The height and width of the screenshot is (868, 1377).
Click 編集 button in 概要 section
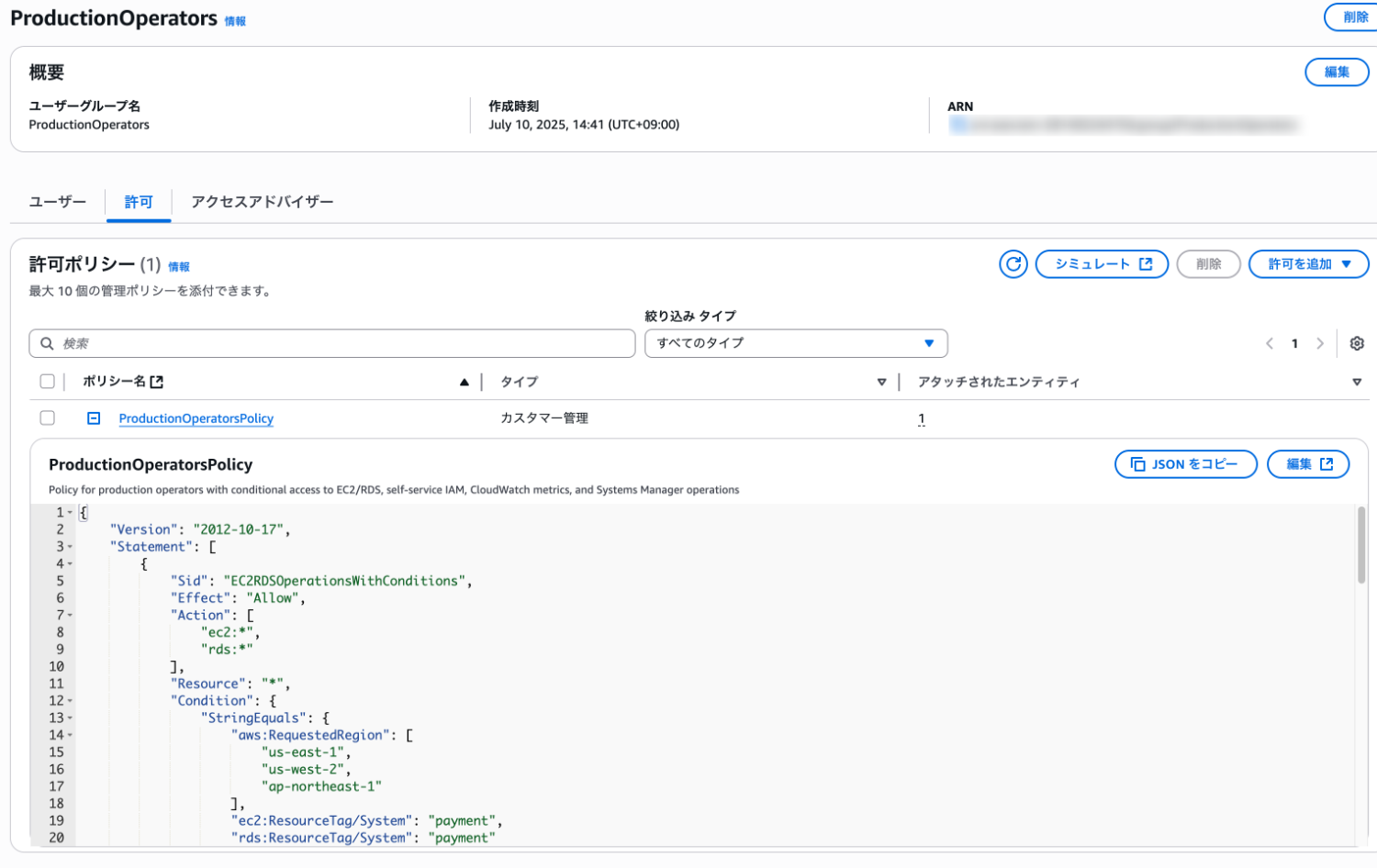1337,72
